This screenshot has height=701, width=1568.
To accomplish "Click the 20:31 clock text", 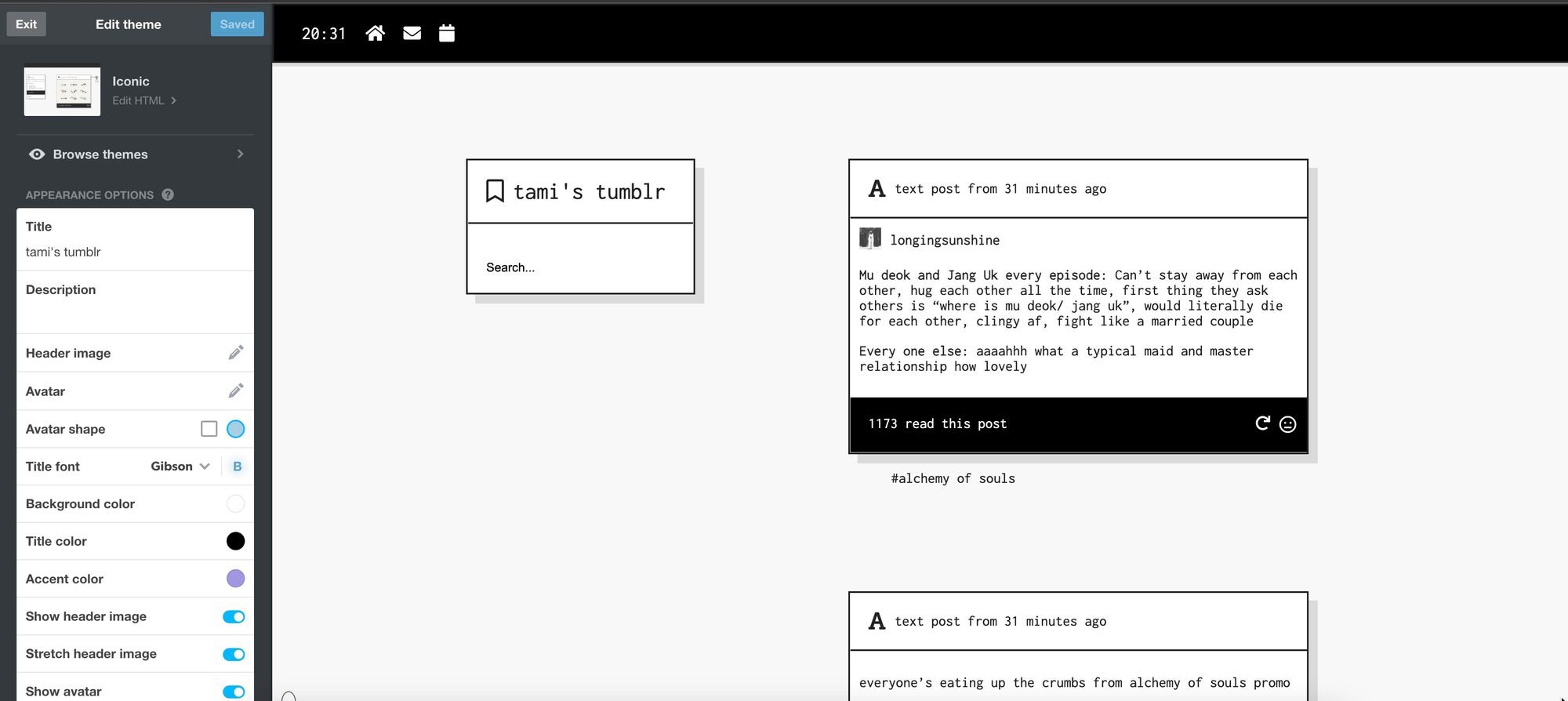I will 324,34.
